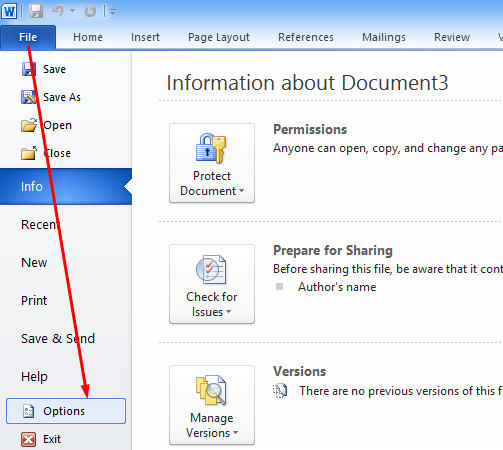Click the Options button in sidebar
Image resolution: width=503 pixels, height=450 pixels.
(x=66, y=411)
